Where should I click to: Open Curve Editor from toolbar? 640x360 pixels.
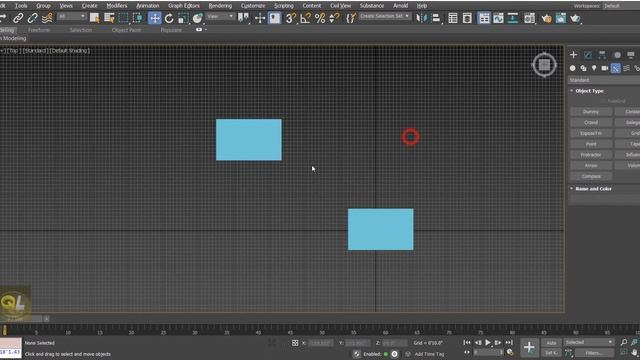pos(498,18)
